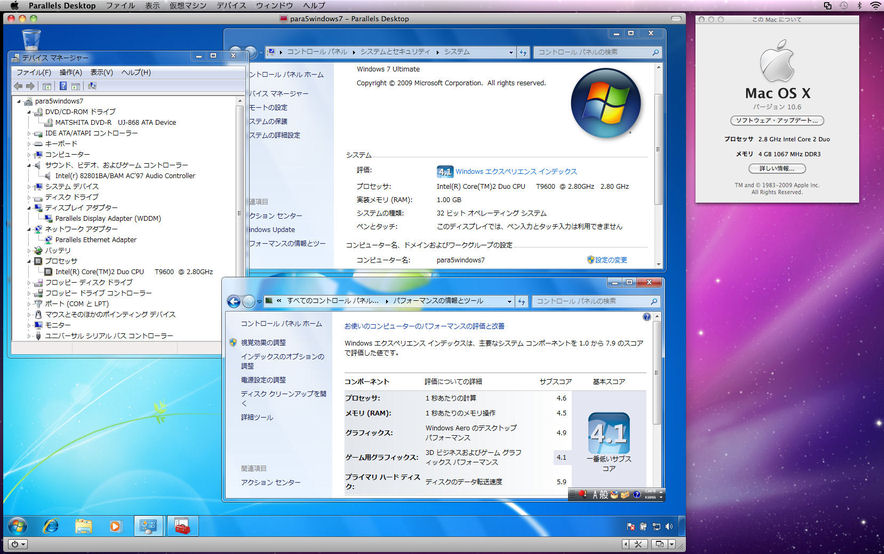Select the red toolbox Device Manager taskbar button
The height and width of the screenshot is (554, 884).
(x=182, y=526)
